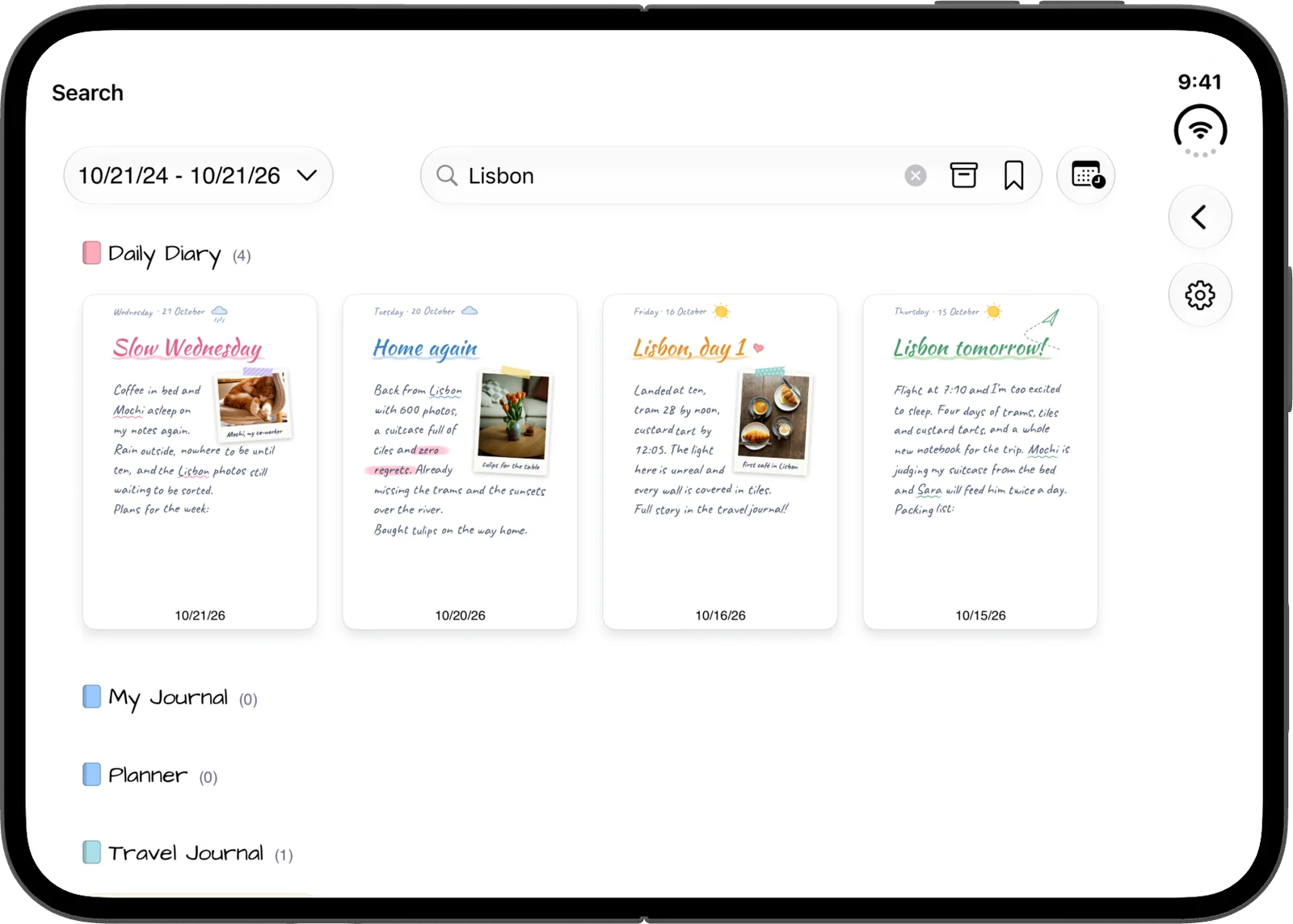The image size is (1293, 924).
Task: Click the 10/15/26 date label
Action: 980,615
